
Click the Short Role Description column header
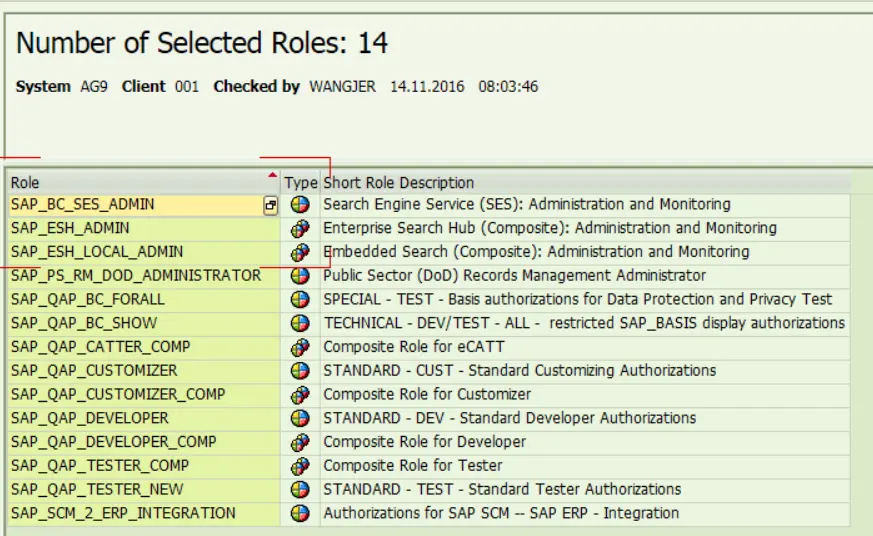click(x=399, y=183)
